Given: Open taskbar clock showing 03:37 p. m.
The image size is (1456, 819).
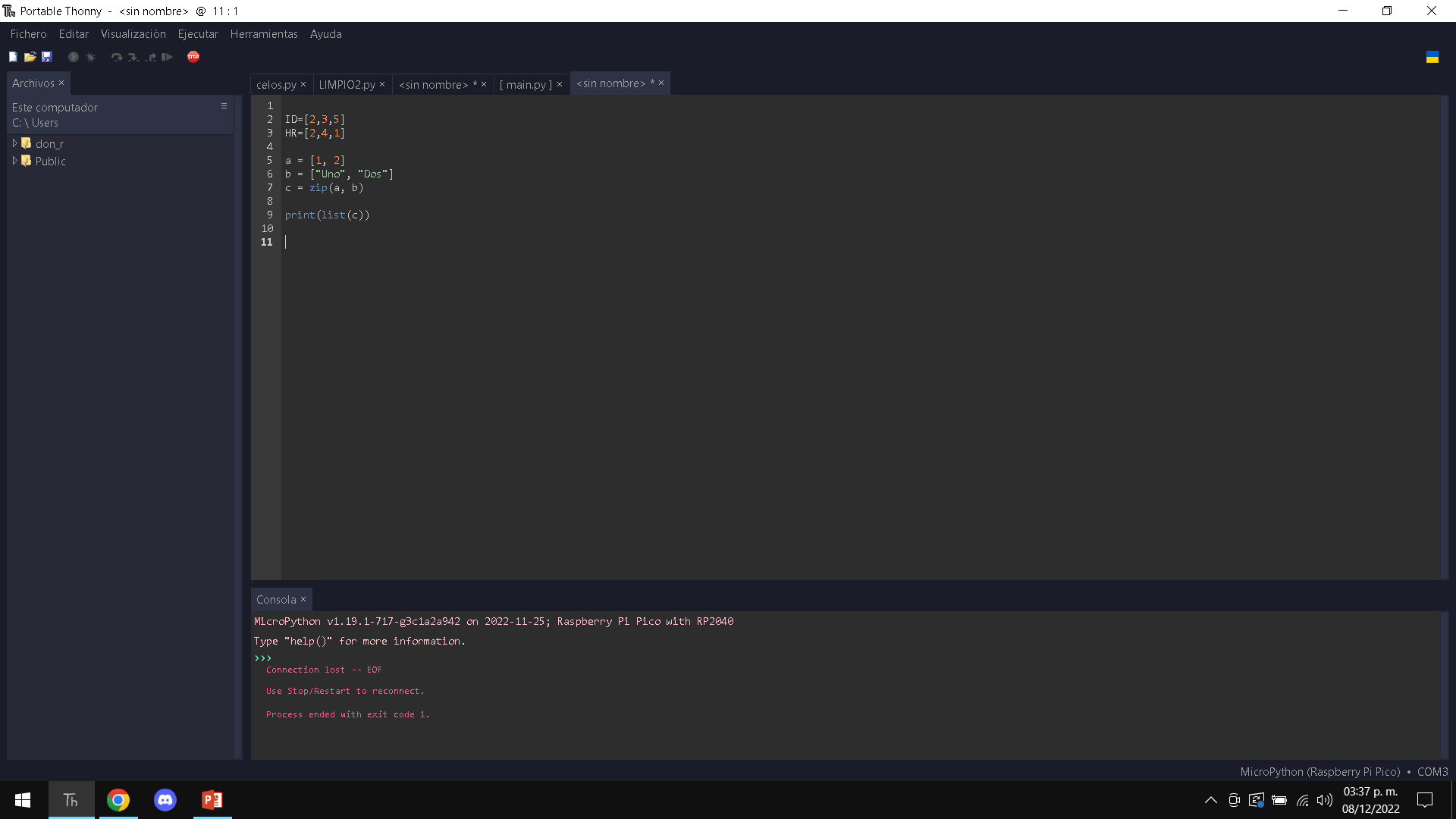Looking at the screenshot, I should pos(1370,800).
